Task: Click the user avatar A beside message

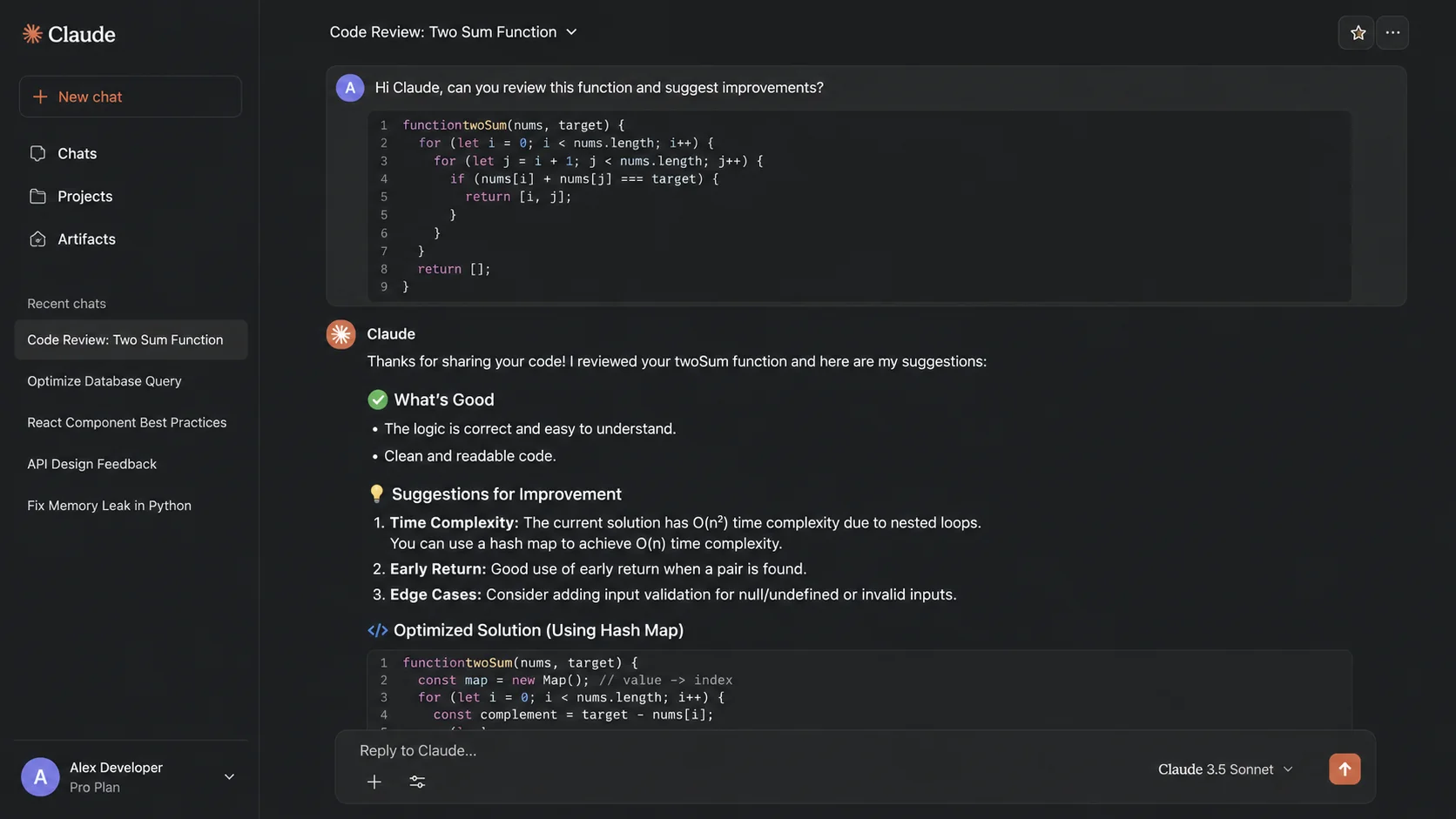Action: coord(350,88)
